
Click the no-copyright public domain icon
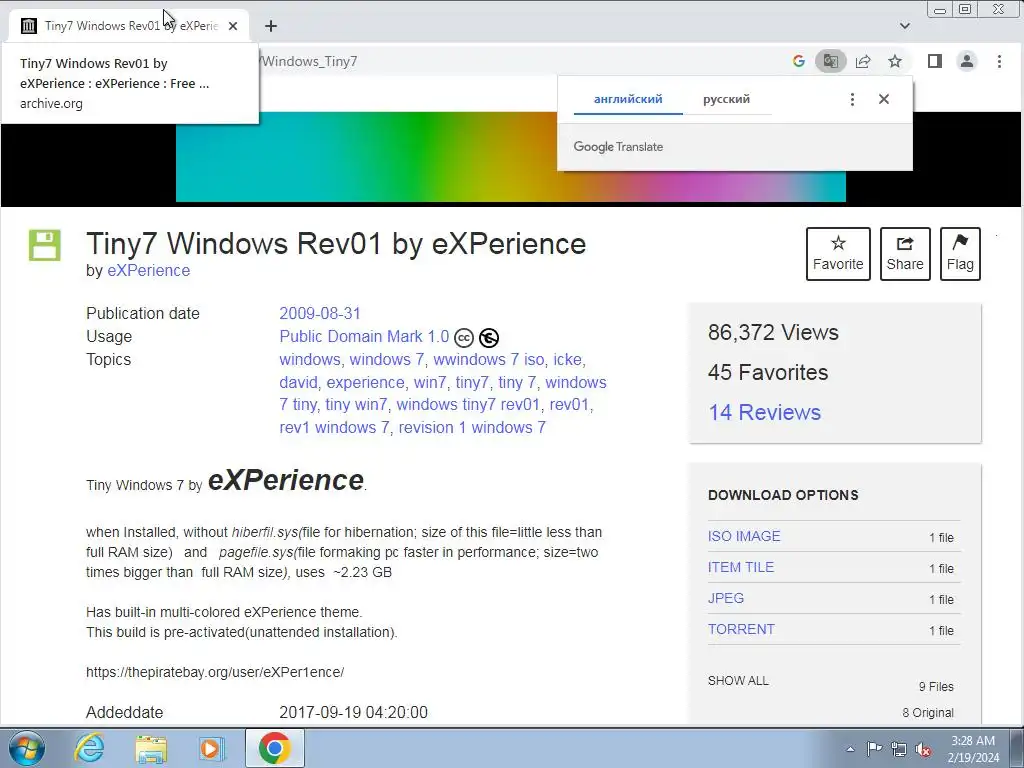coord(488,338)
